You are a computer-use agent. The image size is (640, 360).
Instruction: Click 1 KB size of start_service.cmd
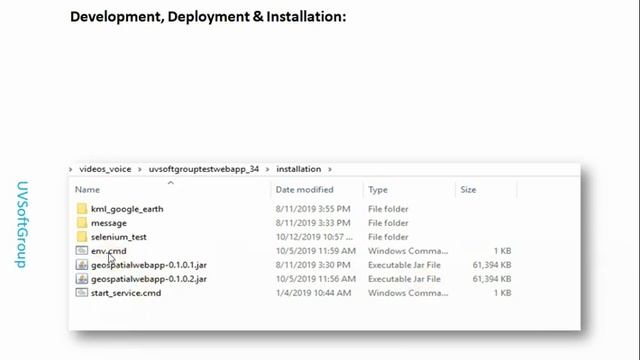(x=502, y=293)
